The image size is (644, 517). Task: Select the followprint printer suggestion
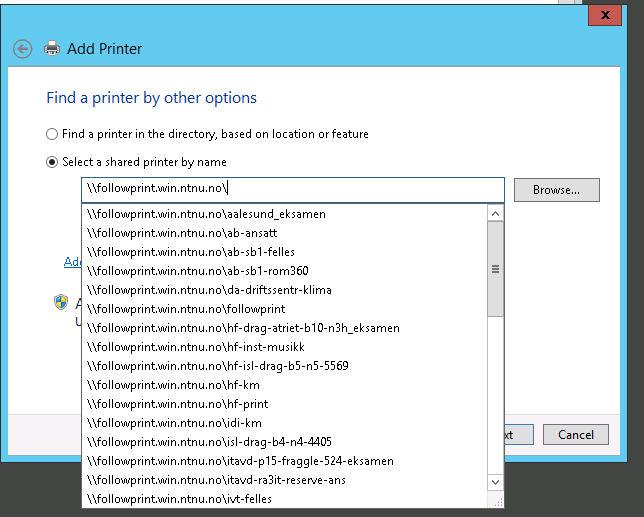click(284, 309)
